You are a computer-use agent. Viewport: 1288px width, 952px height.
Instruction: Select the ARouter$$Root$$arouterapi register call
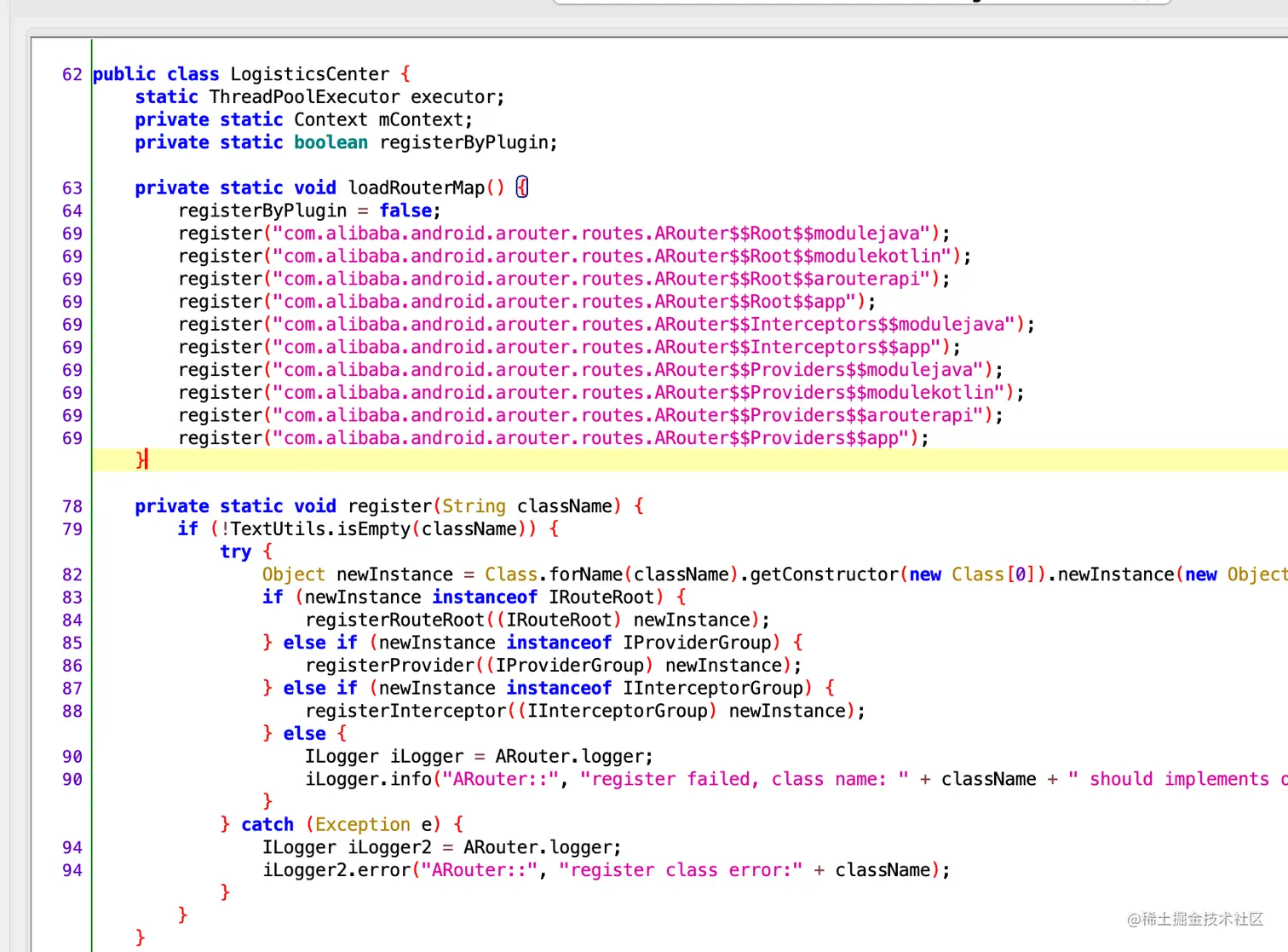(564, 279)
